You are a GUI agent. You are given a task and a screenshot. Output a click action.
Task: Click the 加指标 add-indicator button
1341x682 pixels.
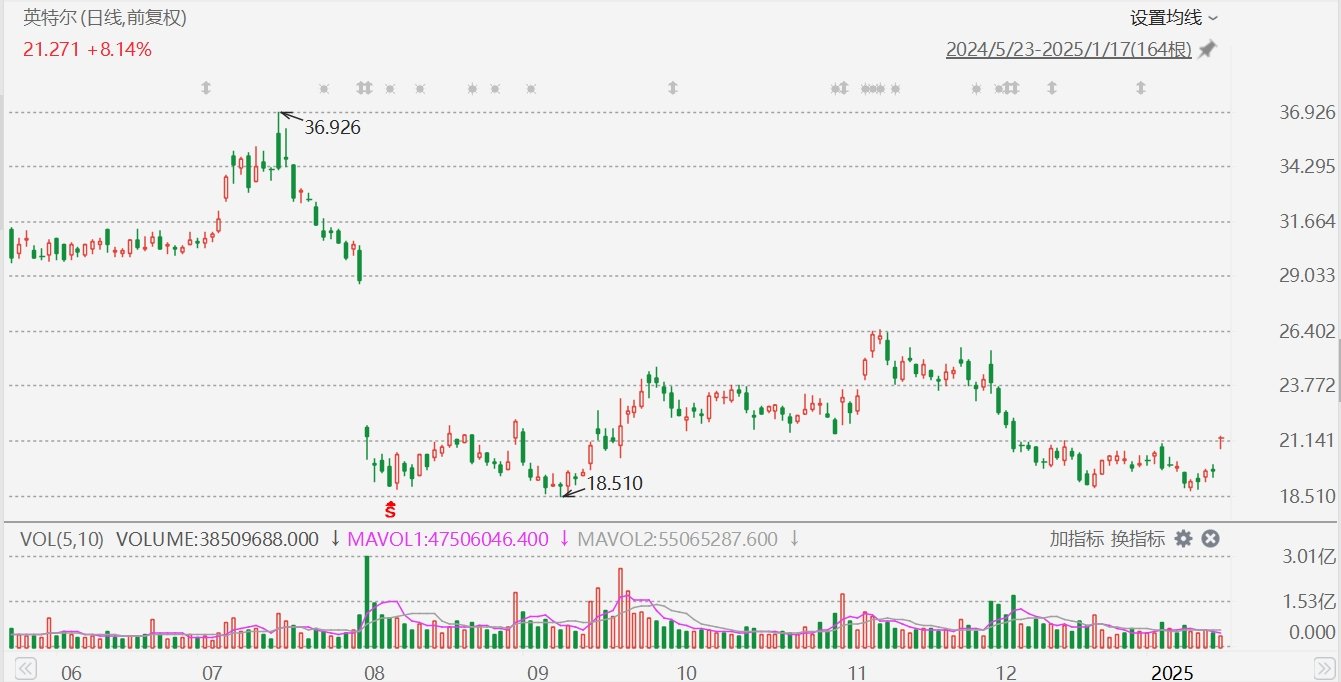1077,539
